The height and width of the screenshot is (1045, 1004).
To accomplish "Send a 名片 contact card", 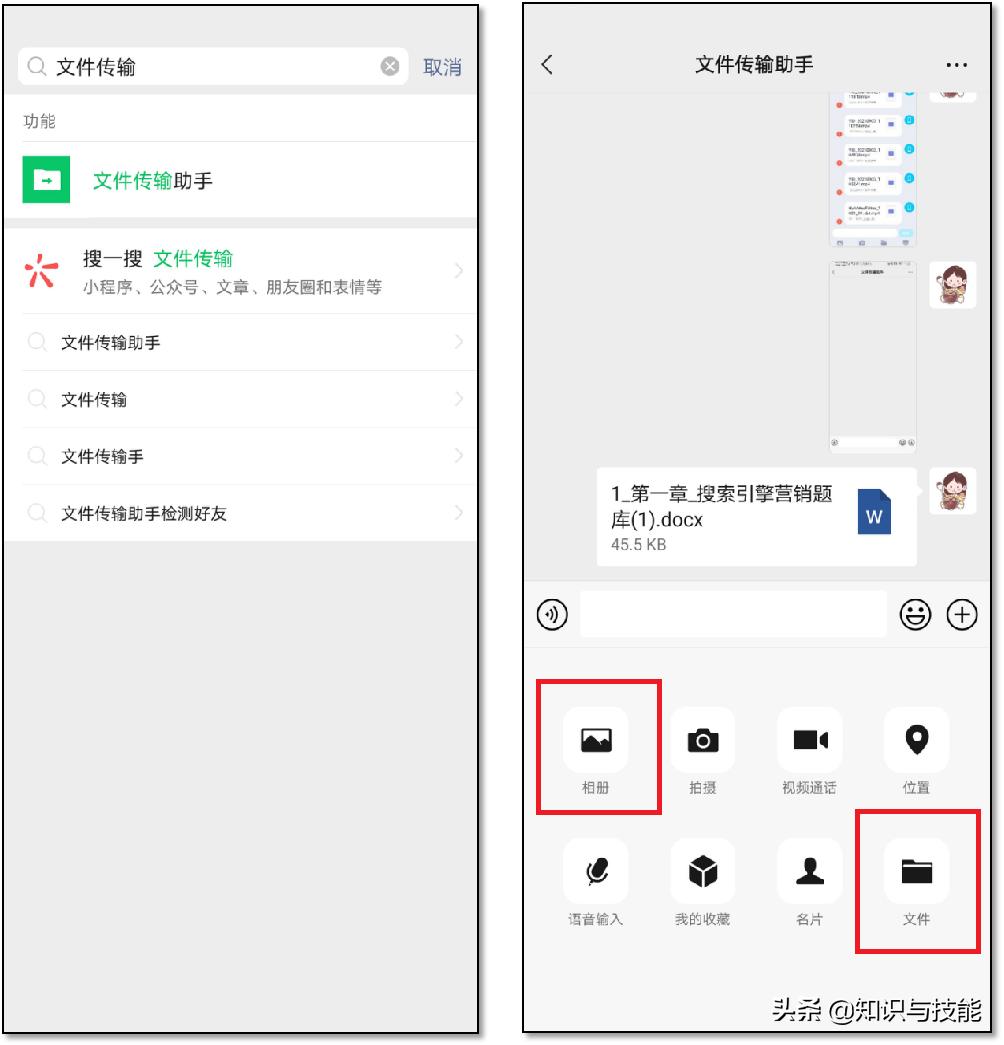I will pos(810,870).
